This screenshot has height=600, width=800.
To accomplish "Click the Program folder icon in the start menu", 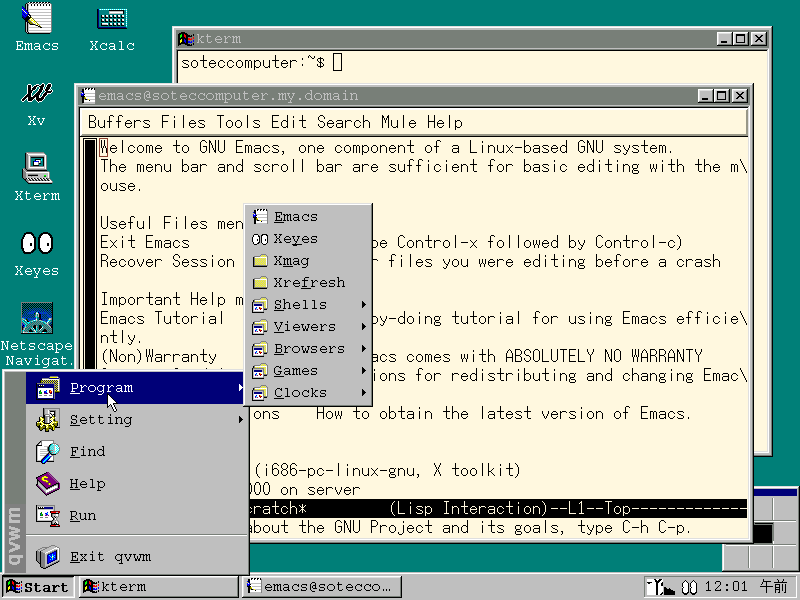I will pos(48,388).
